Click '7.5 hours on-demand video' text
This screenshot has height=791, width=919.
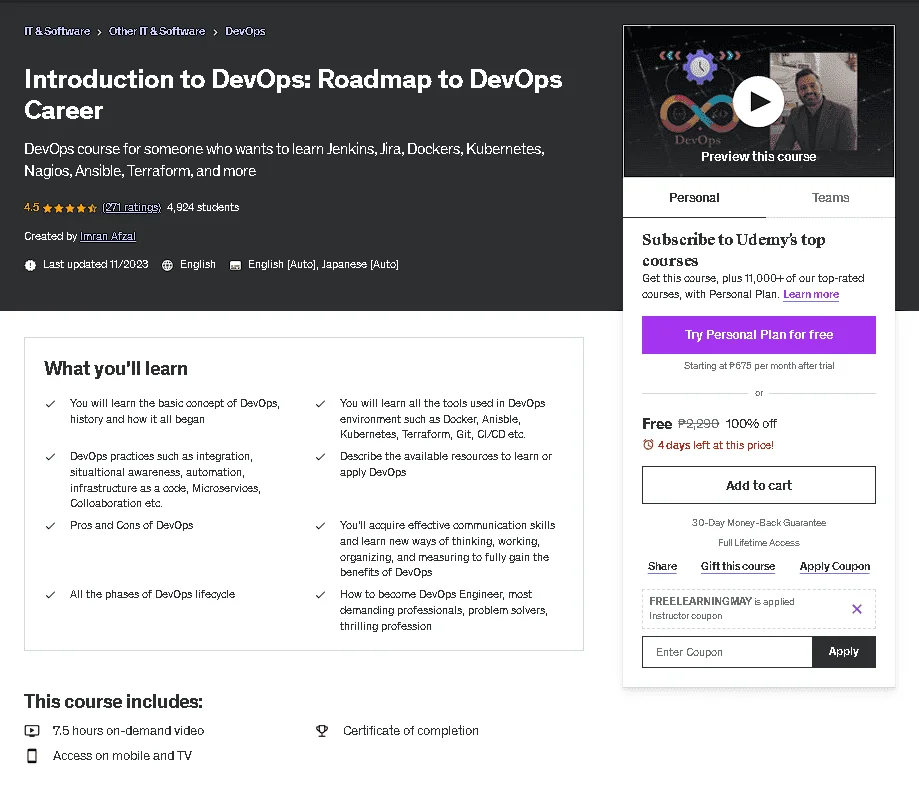coord(128,731)
